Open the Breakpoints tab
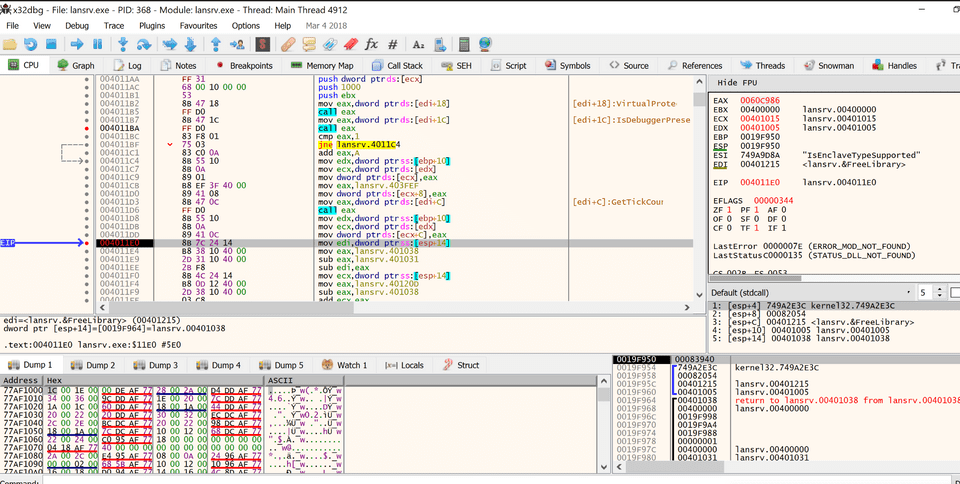960x484 pixels. click(244, 65)
